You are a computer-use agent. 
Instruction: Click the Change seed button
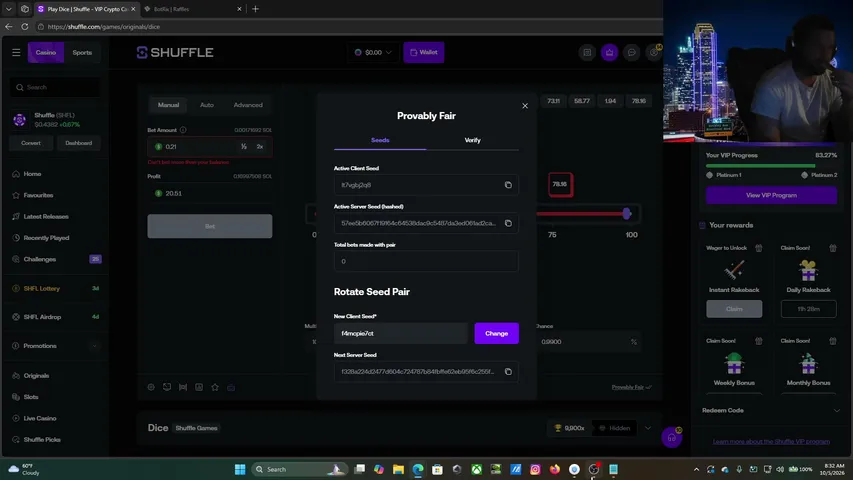(496, 334)
